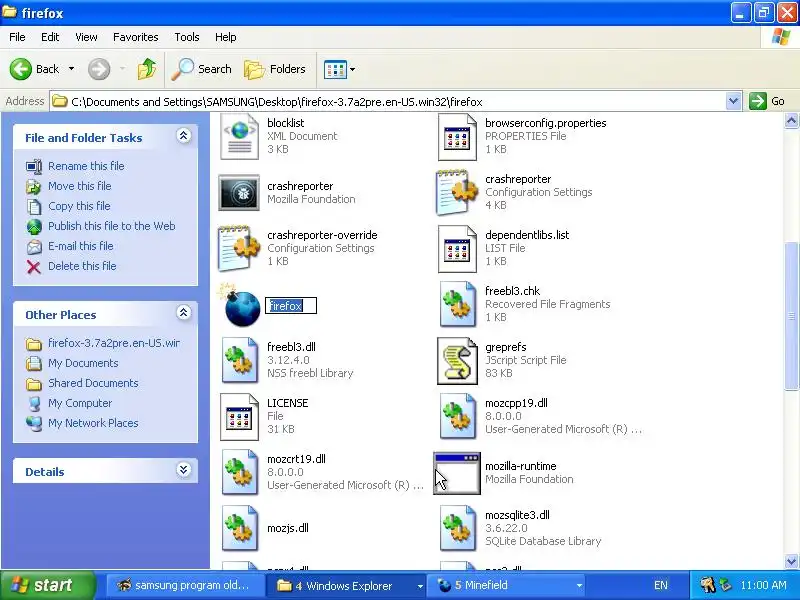Select the dependentlibs.list file icon
This screenshot has width=800, height=600.
(x=457, y=248)
